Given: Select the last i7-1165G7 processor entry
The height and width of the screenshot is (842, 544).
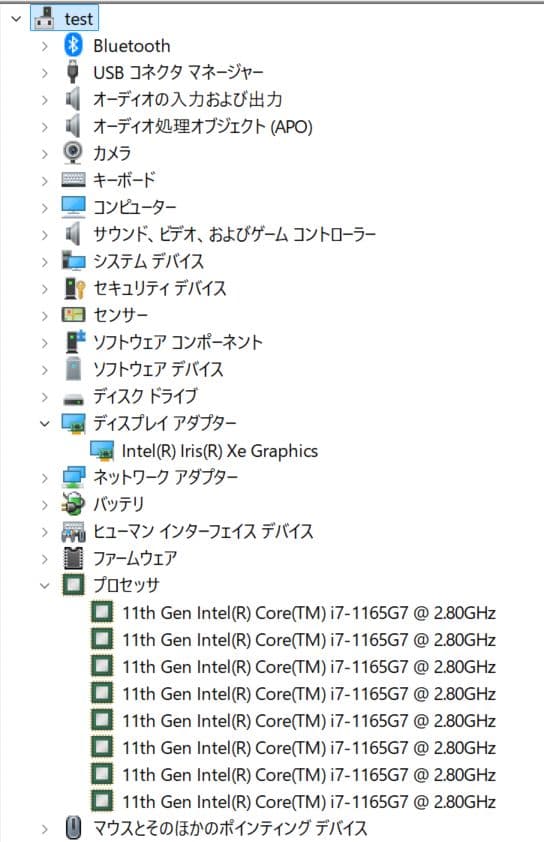Looking at the screenshot, I should tap(309, 801).
